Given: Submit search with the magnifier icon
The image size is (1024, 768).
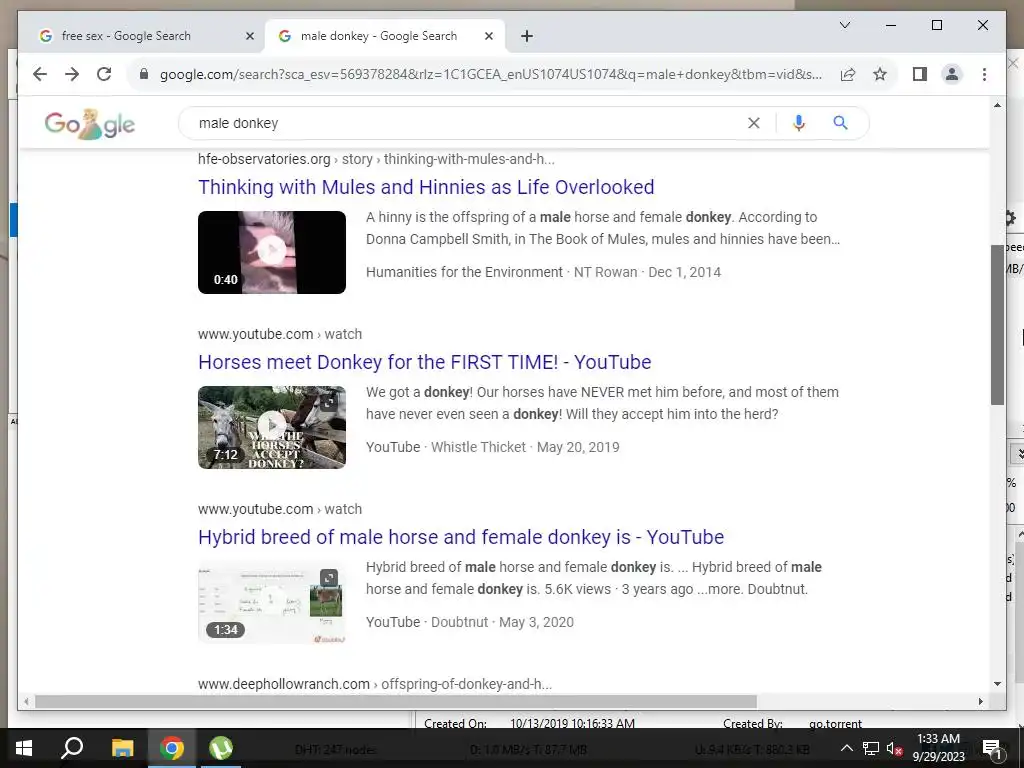Looking at the screenshot, I should 840,123.
